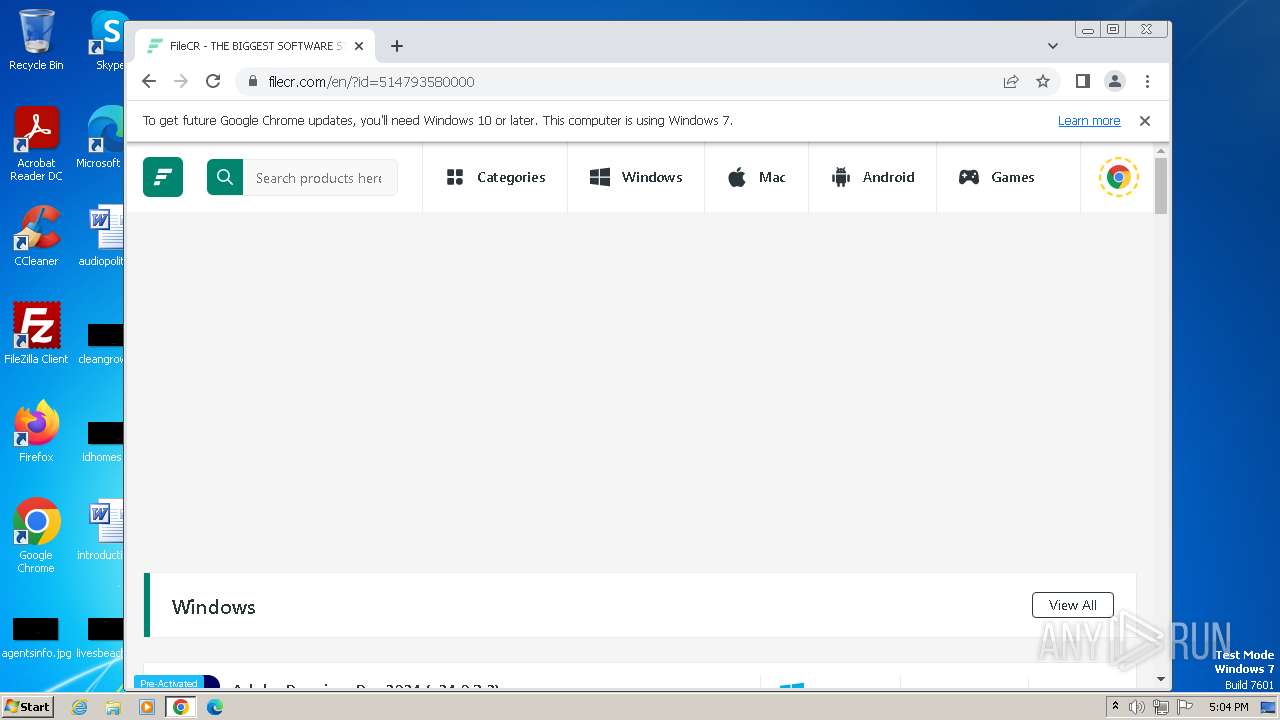The image size is (1280, 720).
Task: Open the Categories menu
Action: 495,177
